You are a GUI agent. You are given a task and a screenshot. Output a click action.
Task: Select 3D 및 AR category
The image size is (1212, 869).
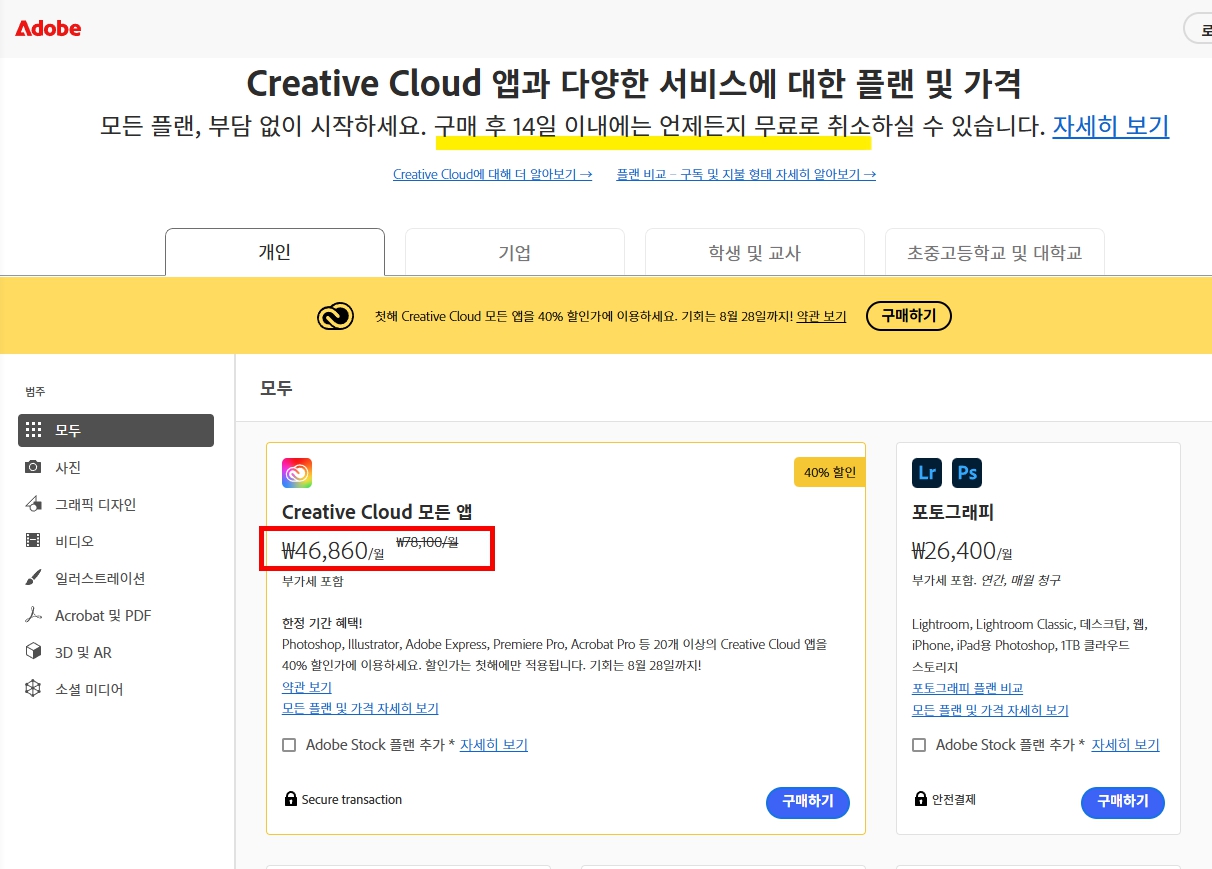[x=116, y=652]
